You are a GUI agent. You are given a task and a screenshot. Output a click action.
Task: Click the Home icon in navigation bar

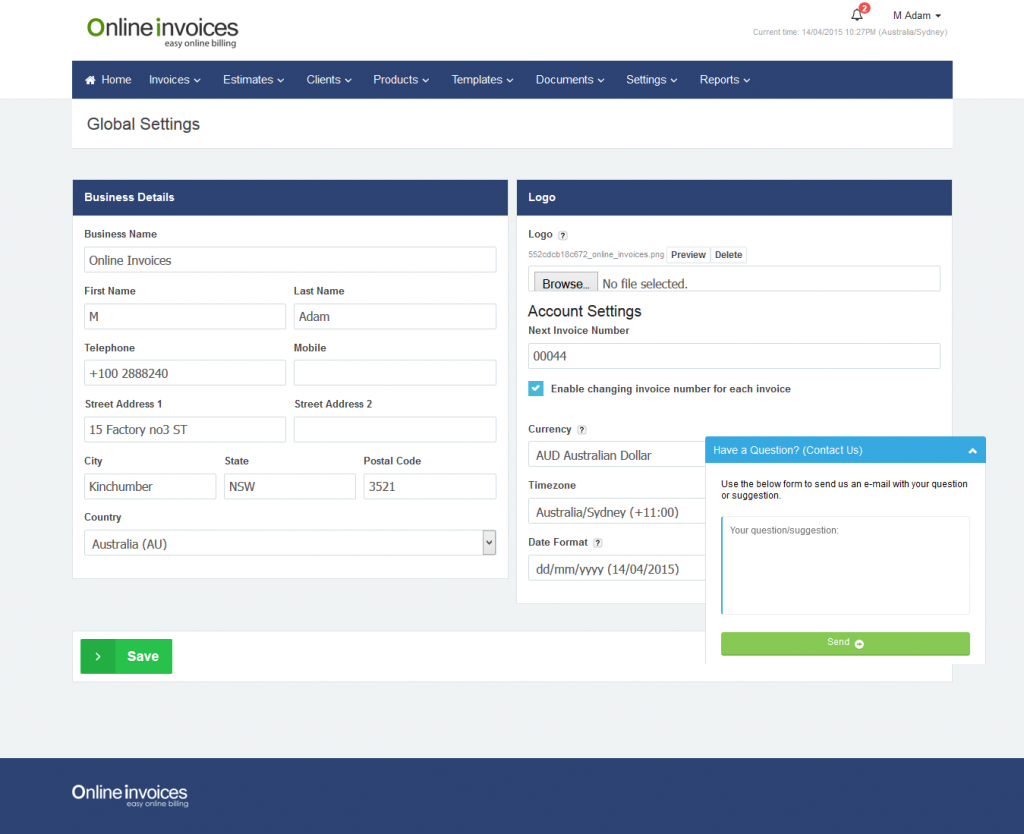91,80
